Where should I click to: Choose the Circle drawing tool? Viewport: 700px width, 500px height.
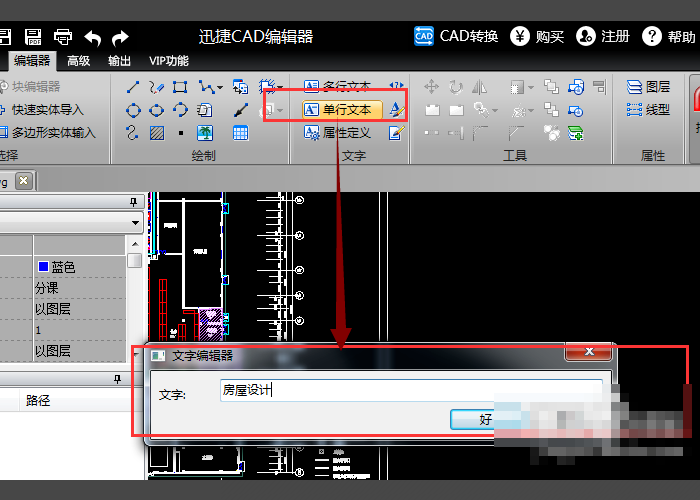(x=133, y=110)
